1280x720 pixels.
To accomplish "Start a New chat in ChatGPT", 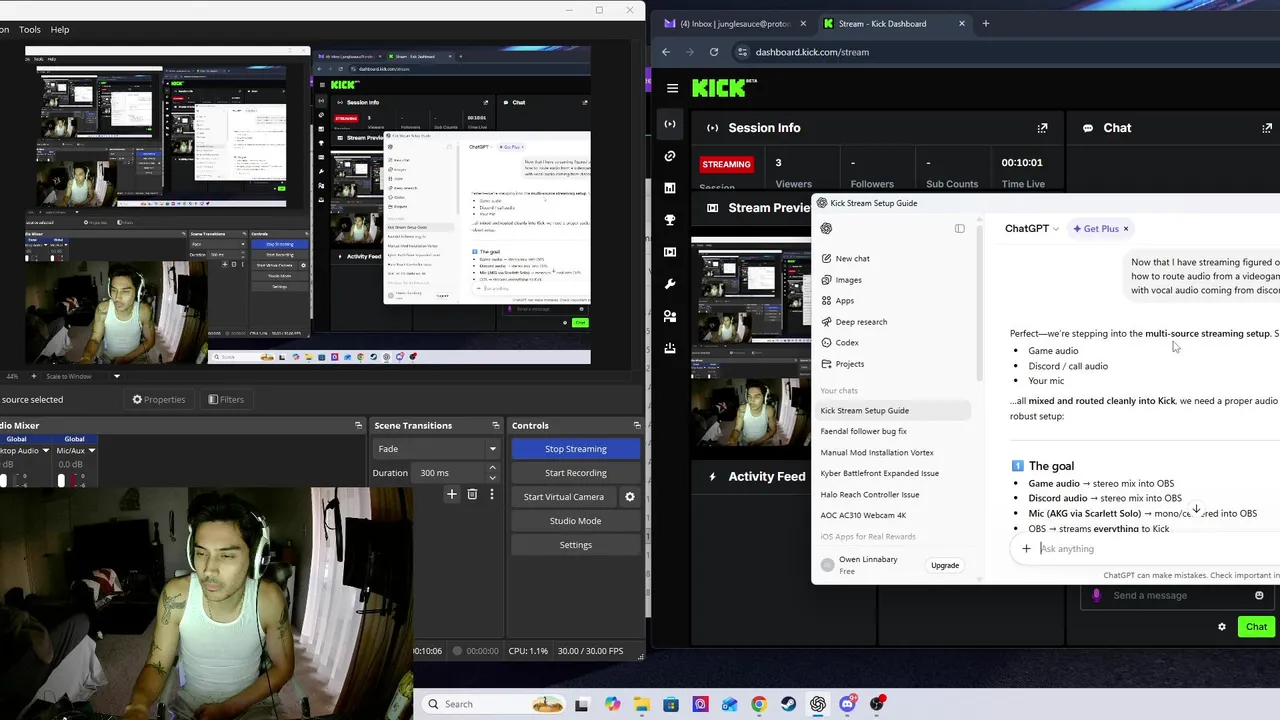I will pos(845,259).
